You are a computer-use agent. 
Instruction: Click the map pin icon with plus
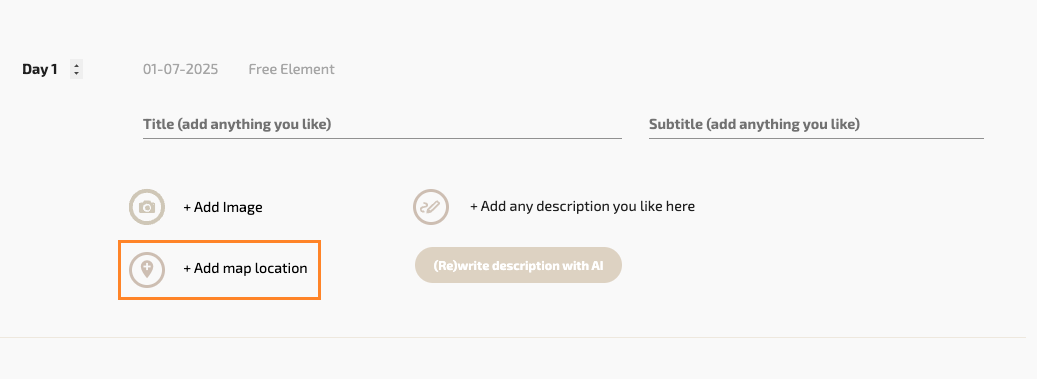[147, 269]
